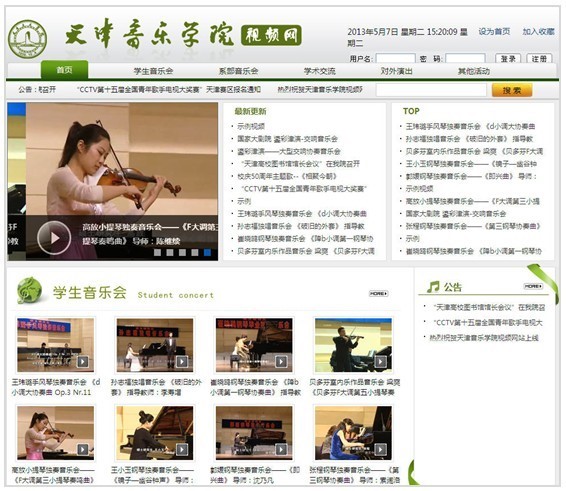Click MORE icon beside Student concert heading
The width and height of the screenshot is (566, 491).
[378, 294]
